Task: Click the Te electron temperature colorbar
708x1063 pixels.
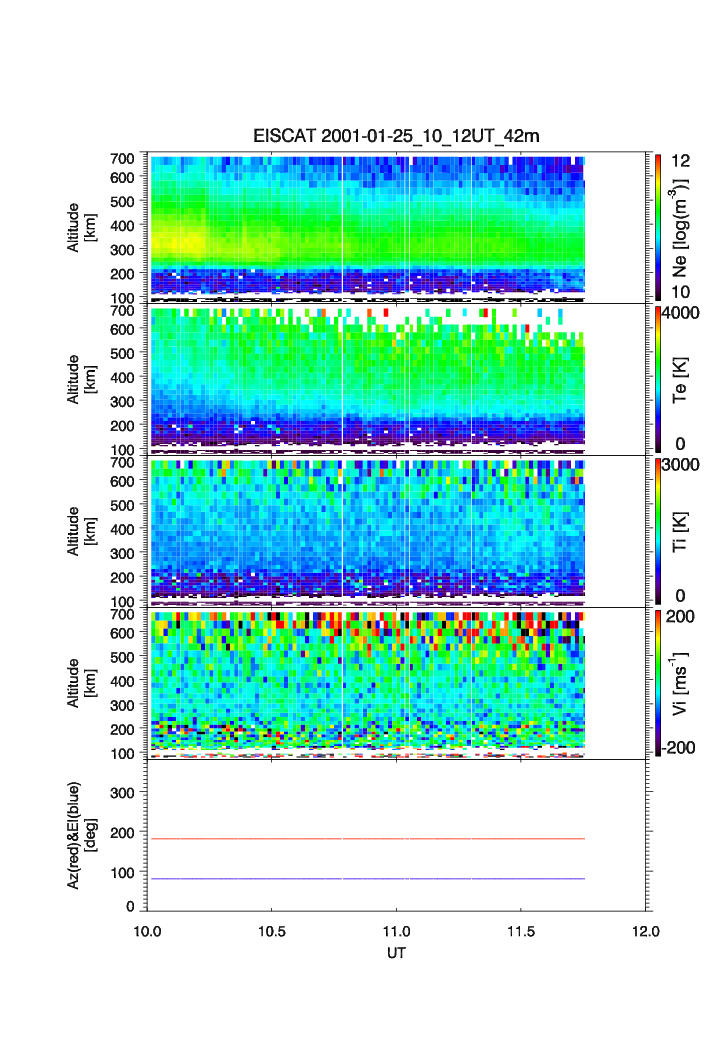Action: (x=657, y=379)
